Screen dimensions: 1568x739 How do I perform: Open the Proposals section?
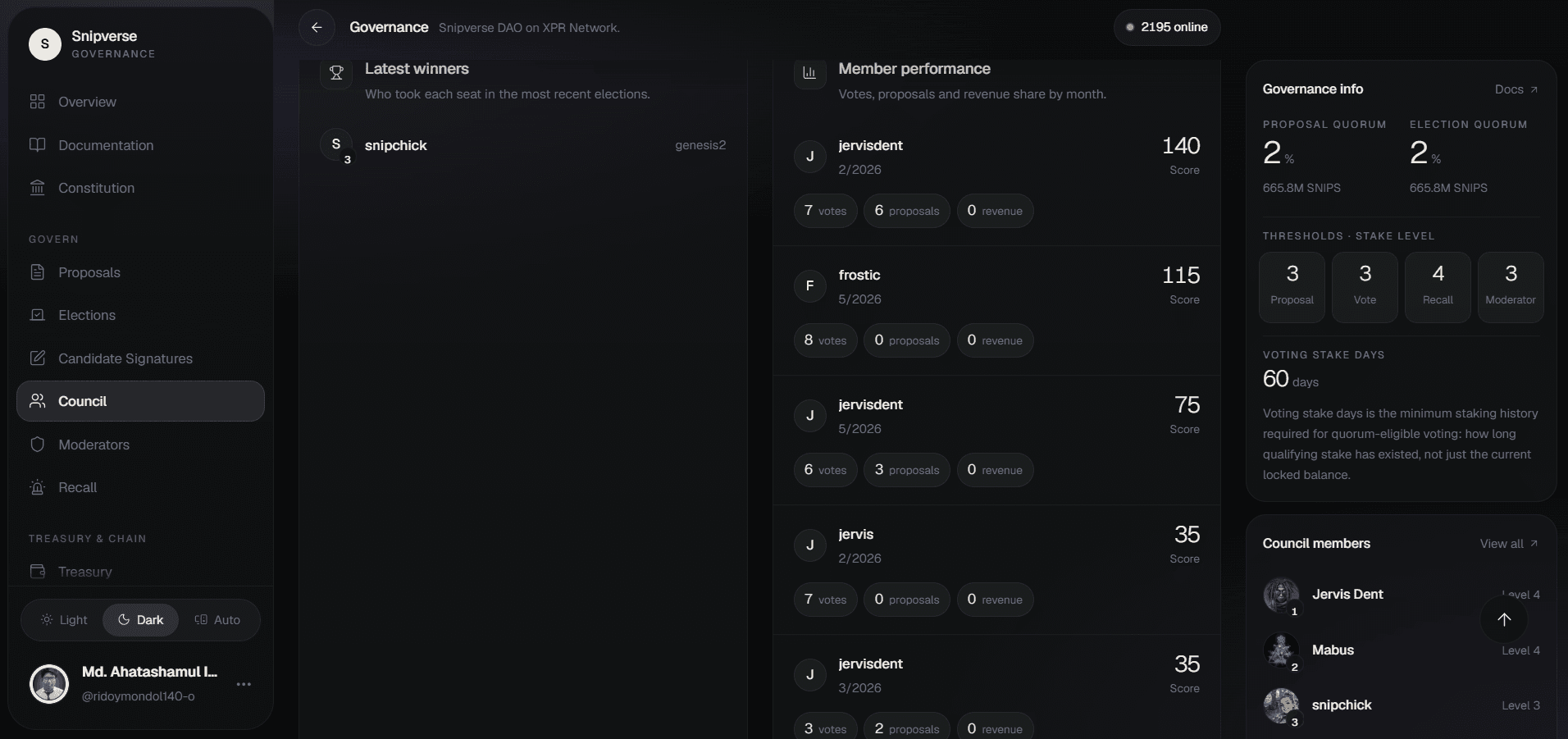click(x=140, y=272)
